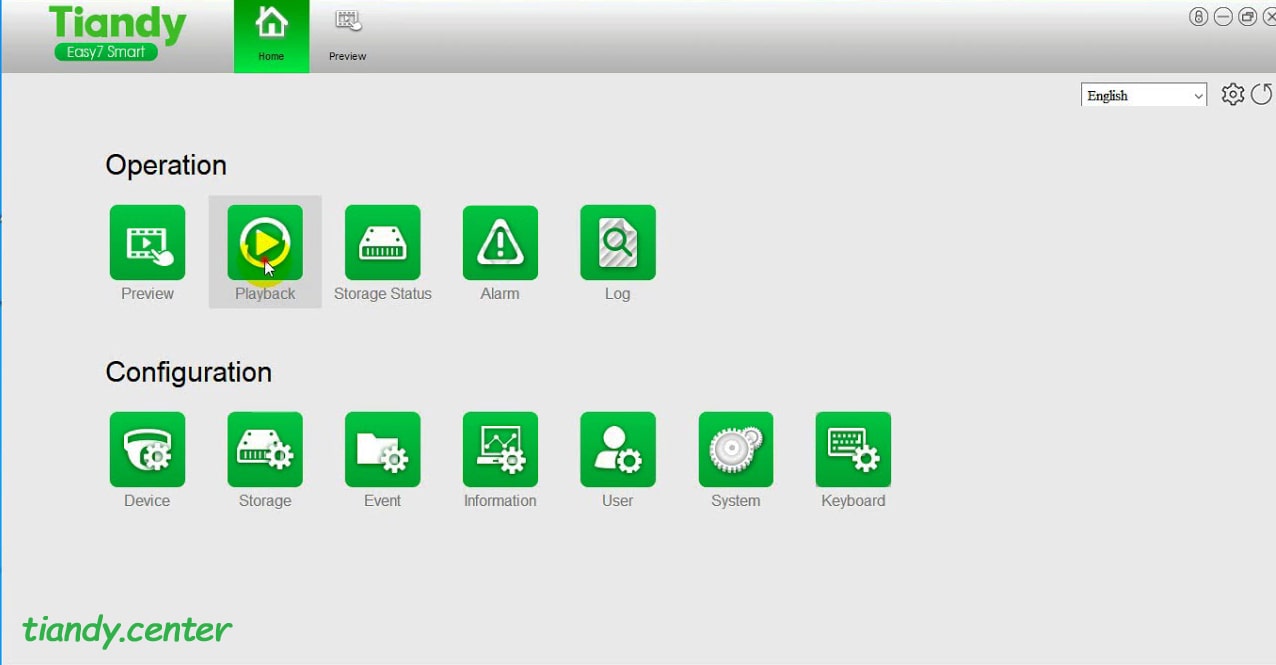Open Device configuration icon
Screen dimensions: 1276x665
click(147, 449)
